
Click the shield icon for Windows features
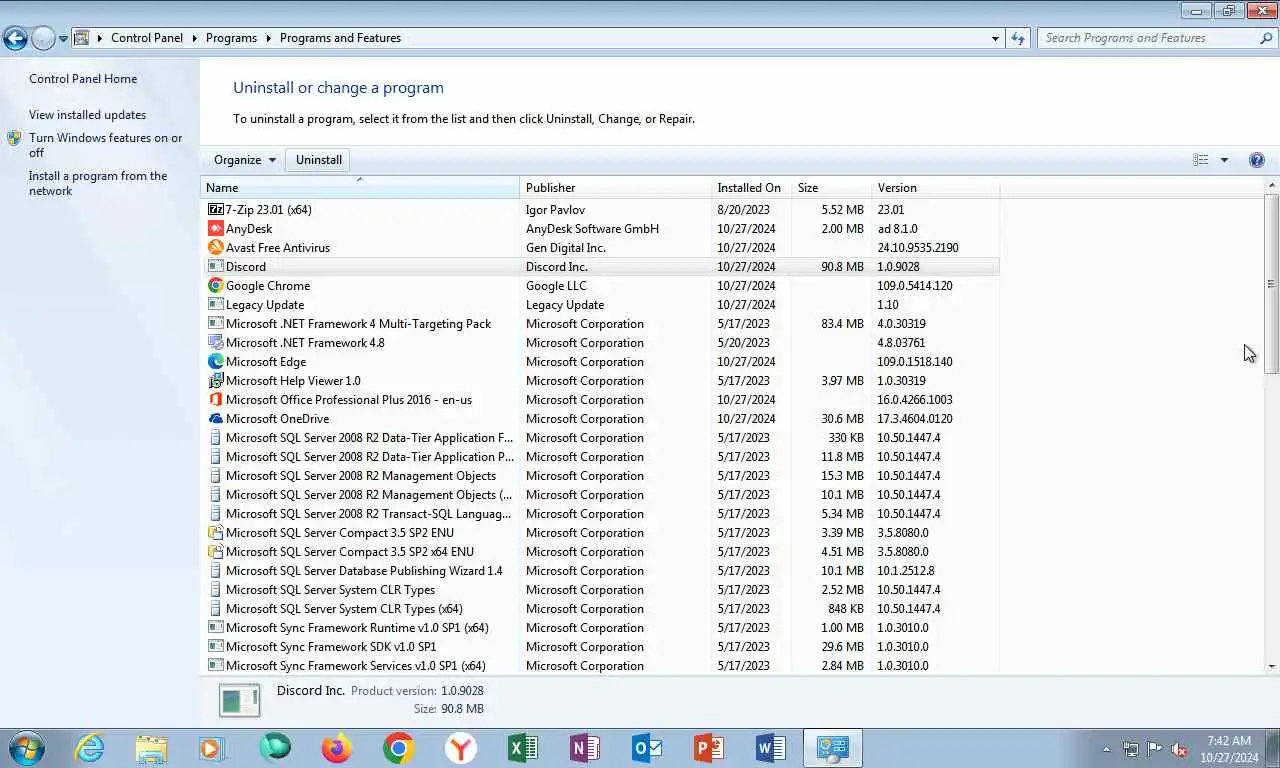pos(14,139)
